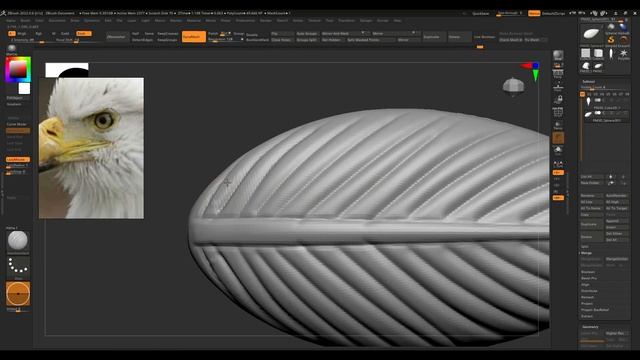The image size is (640, 360).
Task: Adjust the See-through slider
Action: coord(509,13)
